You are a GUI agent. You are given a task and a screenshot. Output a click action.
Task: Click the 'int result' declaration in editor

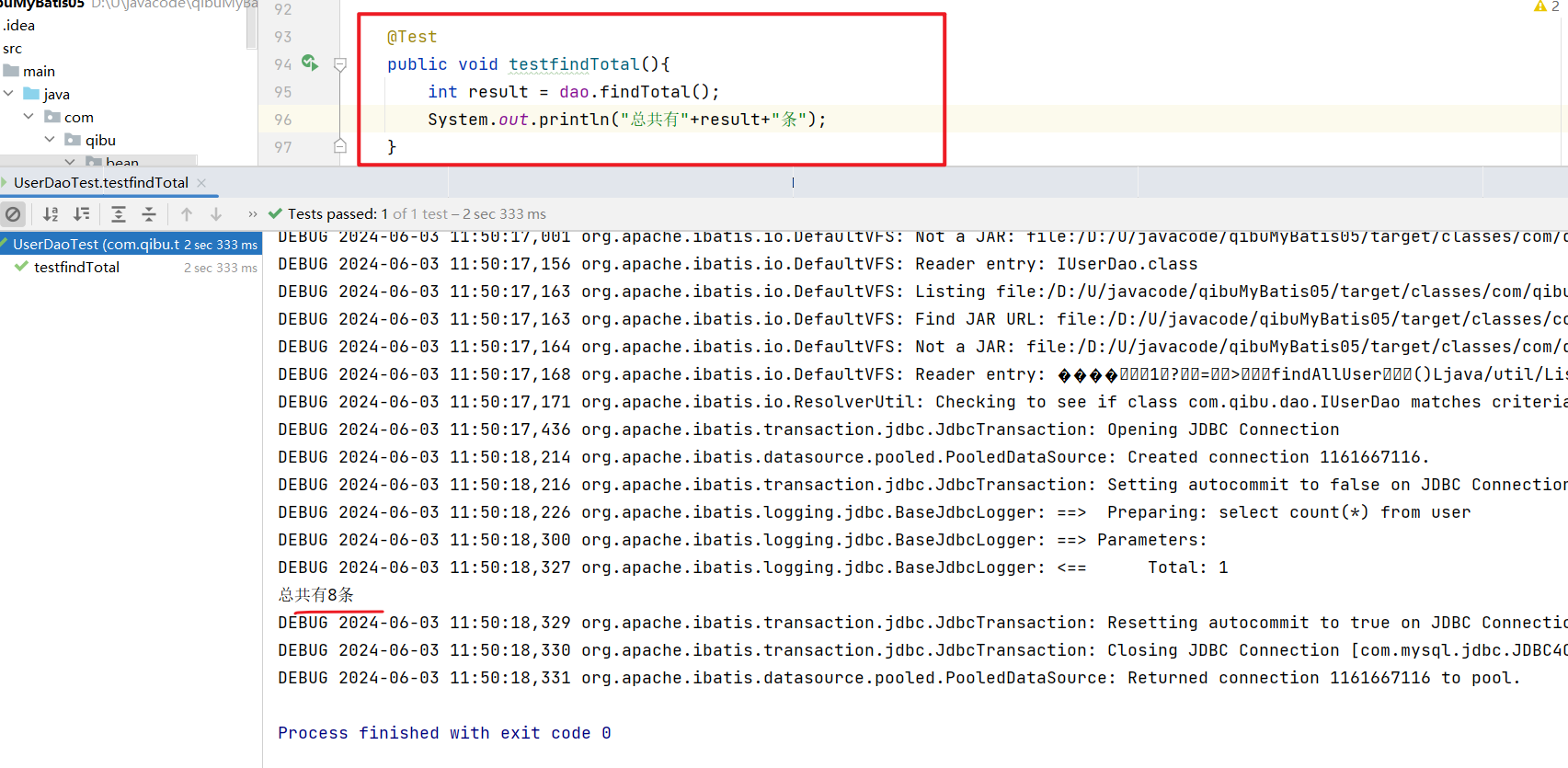pos(478,92)
